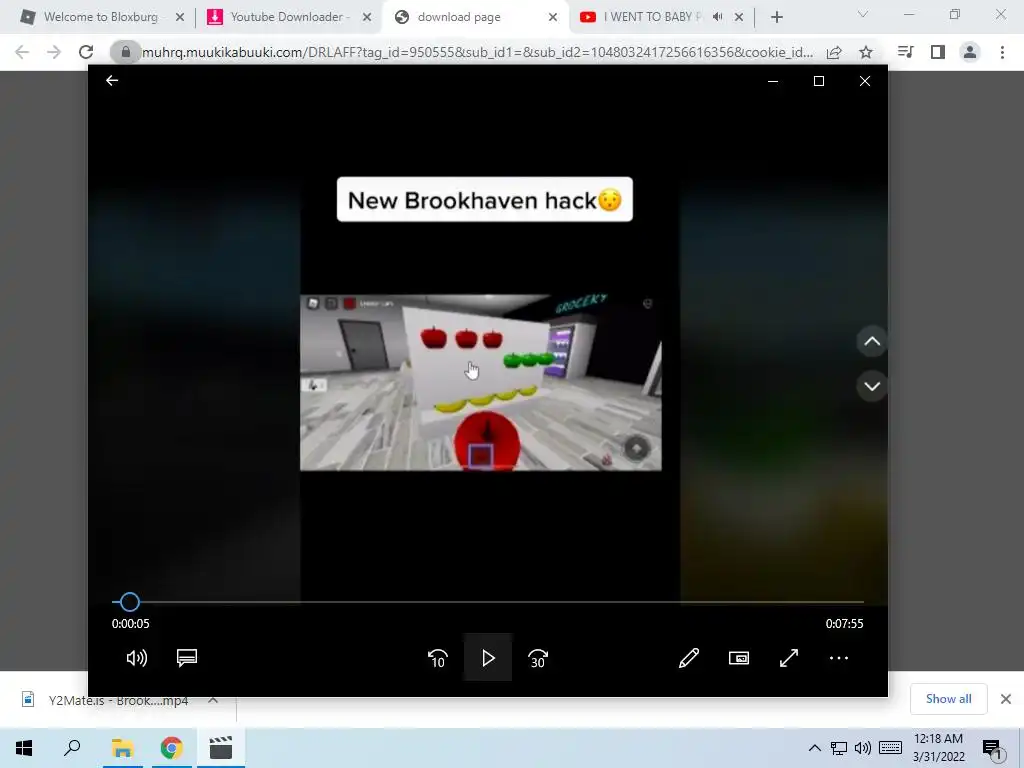
Task: Close the Welcome to Bloxburg tab
Action: coord(180,18)
